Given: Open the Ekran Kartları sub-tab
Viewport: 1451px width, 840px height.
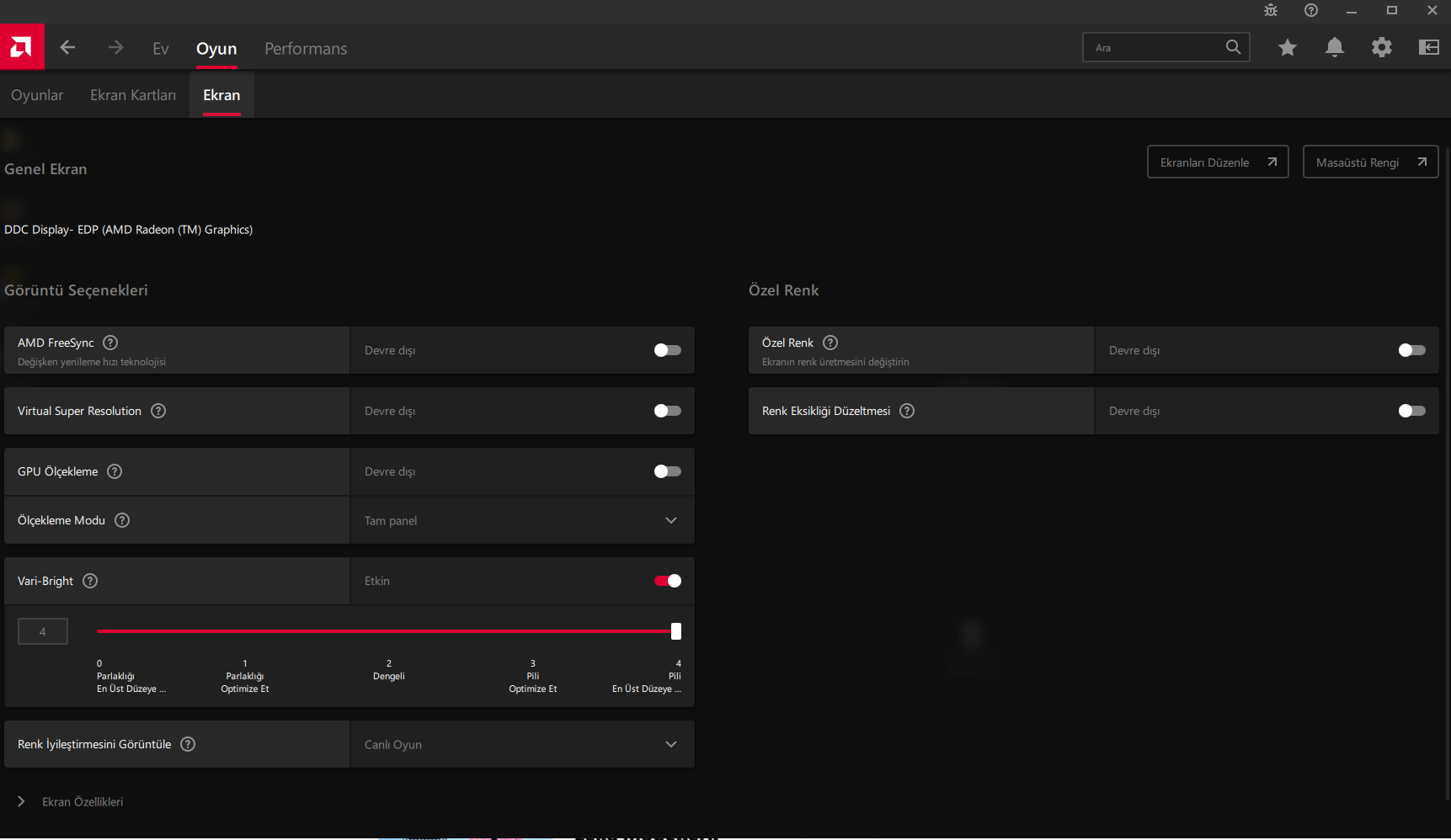Looking at the screenshot, I should pyautogui.click(x=133, y=95).
